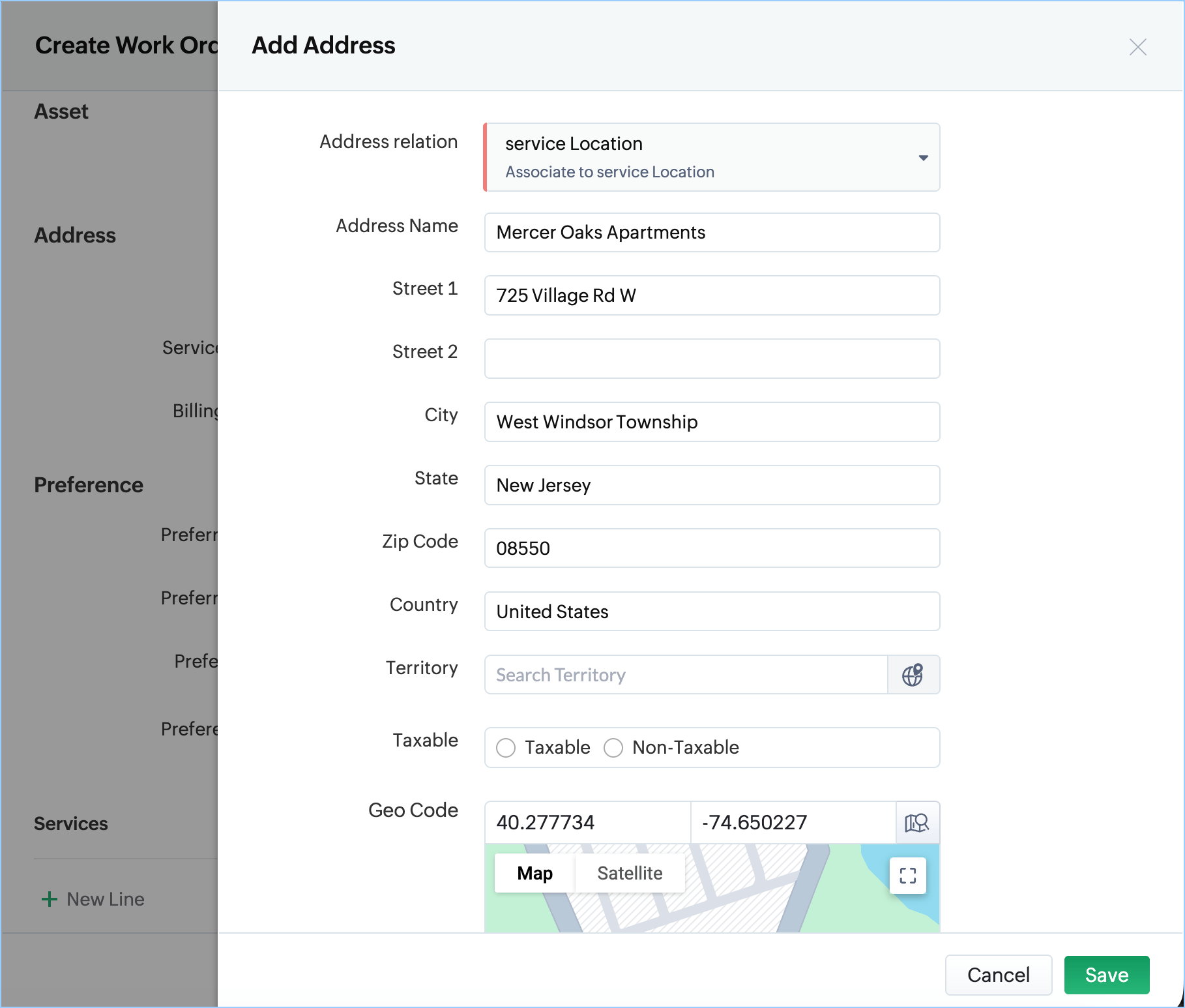1185x1008 pixels.
Task: Edit the latitude geo code value
Action: [x=587, y=823]
